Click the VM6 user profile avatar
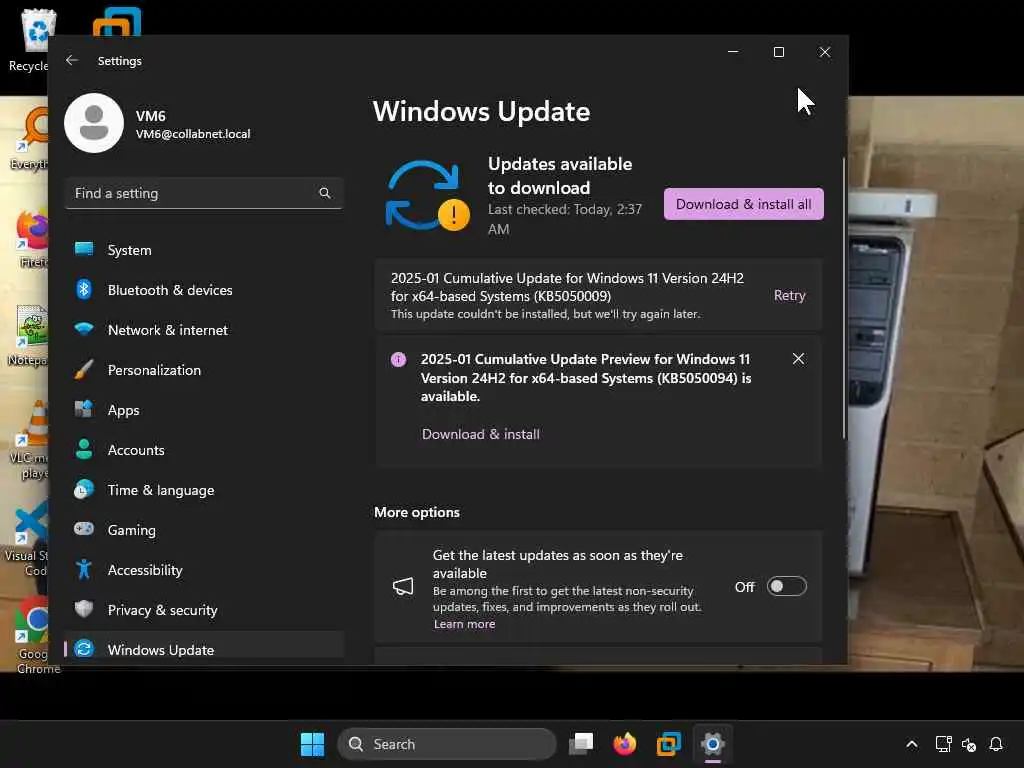 click(x=94, y=123)
